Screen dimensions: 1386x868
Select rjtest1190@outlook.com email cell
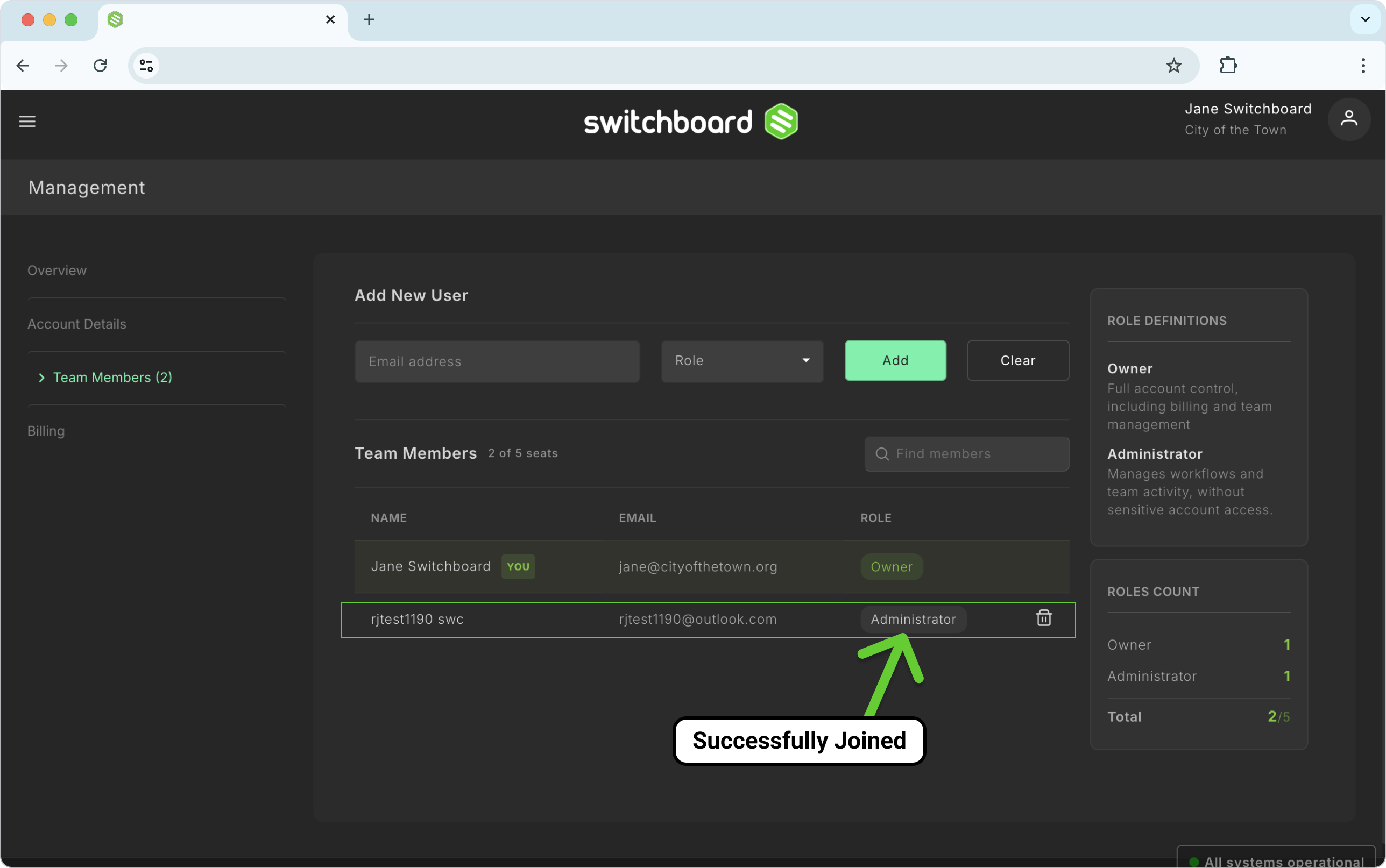pos(698,620)
